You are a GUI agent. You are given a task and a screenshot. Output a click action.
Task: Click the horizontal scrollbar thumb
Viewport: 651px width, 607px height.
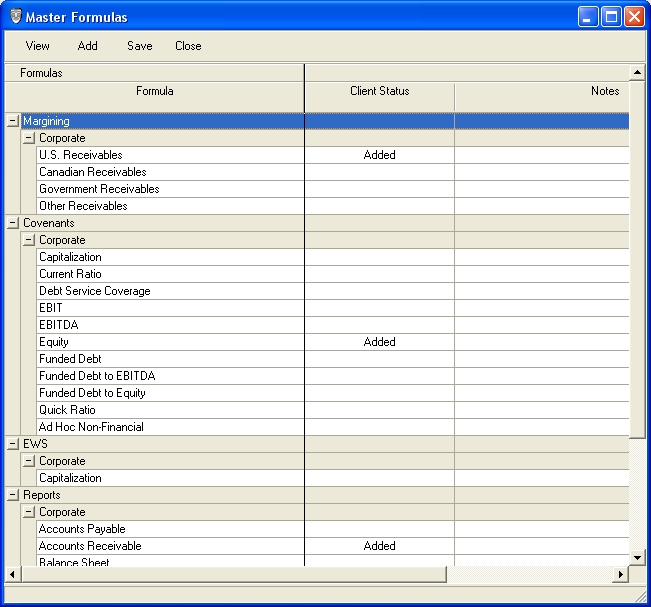pyautogui.click(x=234, y=575)
